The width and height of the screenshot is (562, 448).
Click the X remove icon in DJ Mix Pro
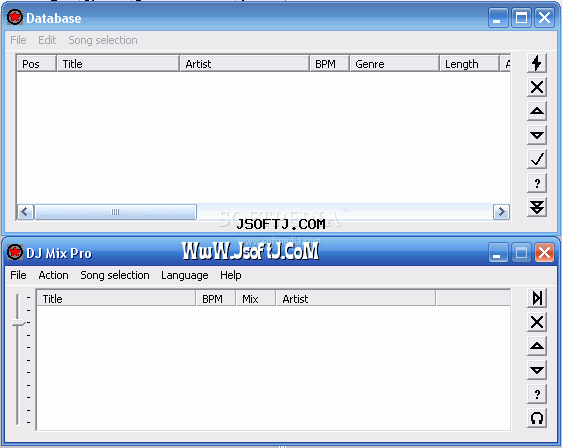click(537, 322)
